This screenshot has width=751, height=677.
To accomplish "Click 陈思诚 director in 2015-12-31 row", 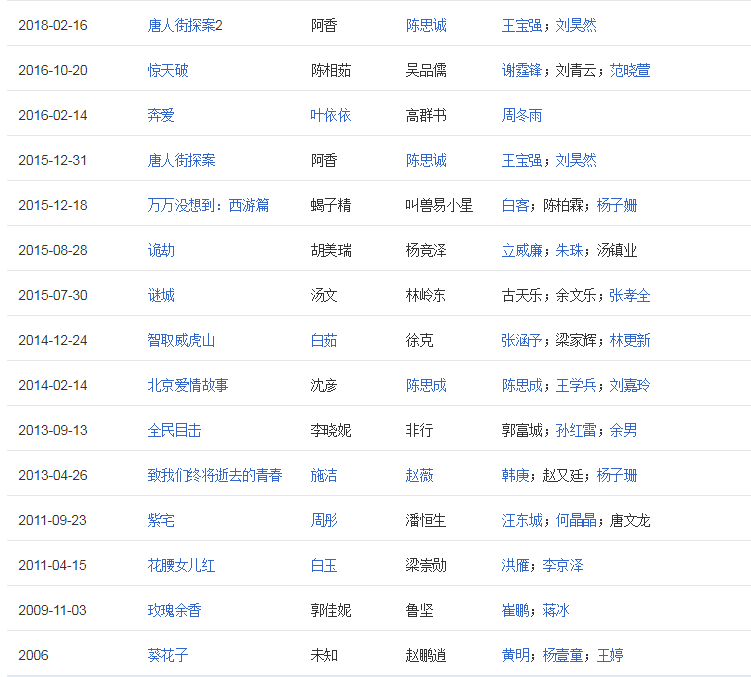I will (x=426, y=161).
